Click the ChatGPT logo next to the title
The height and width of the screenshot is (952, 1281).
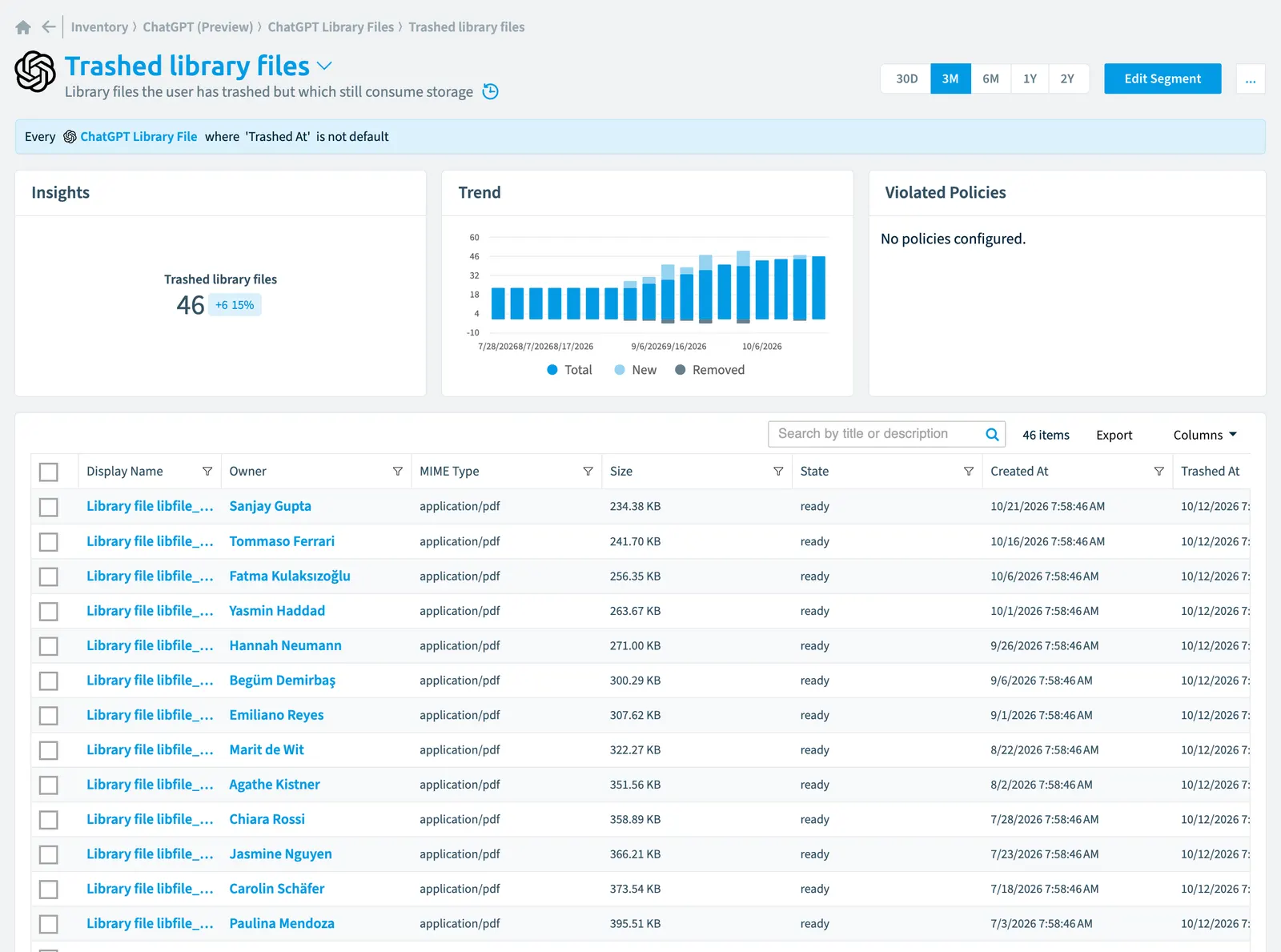tap(35, 71)
